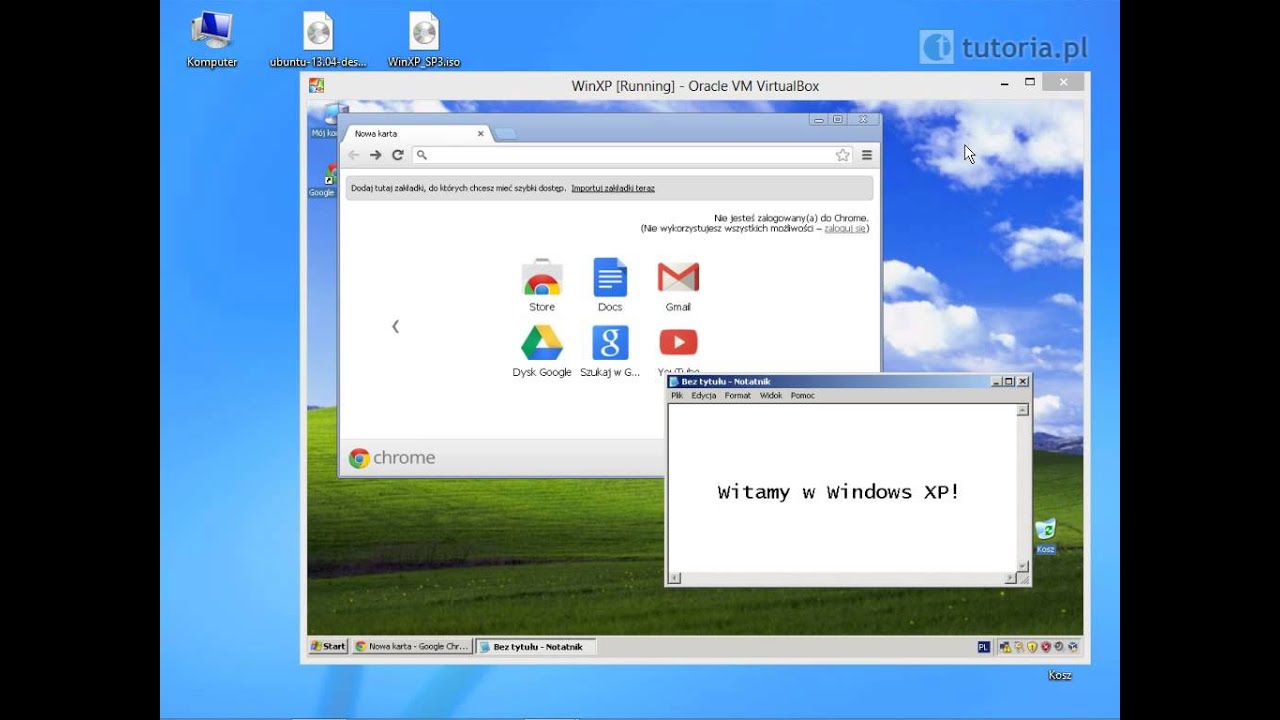Viewport: 1280px width, 720px height.
Task: Click Notatnik horizontal scrollbar left arrow
Action: 674,578
